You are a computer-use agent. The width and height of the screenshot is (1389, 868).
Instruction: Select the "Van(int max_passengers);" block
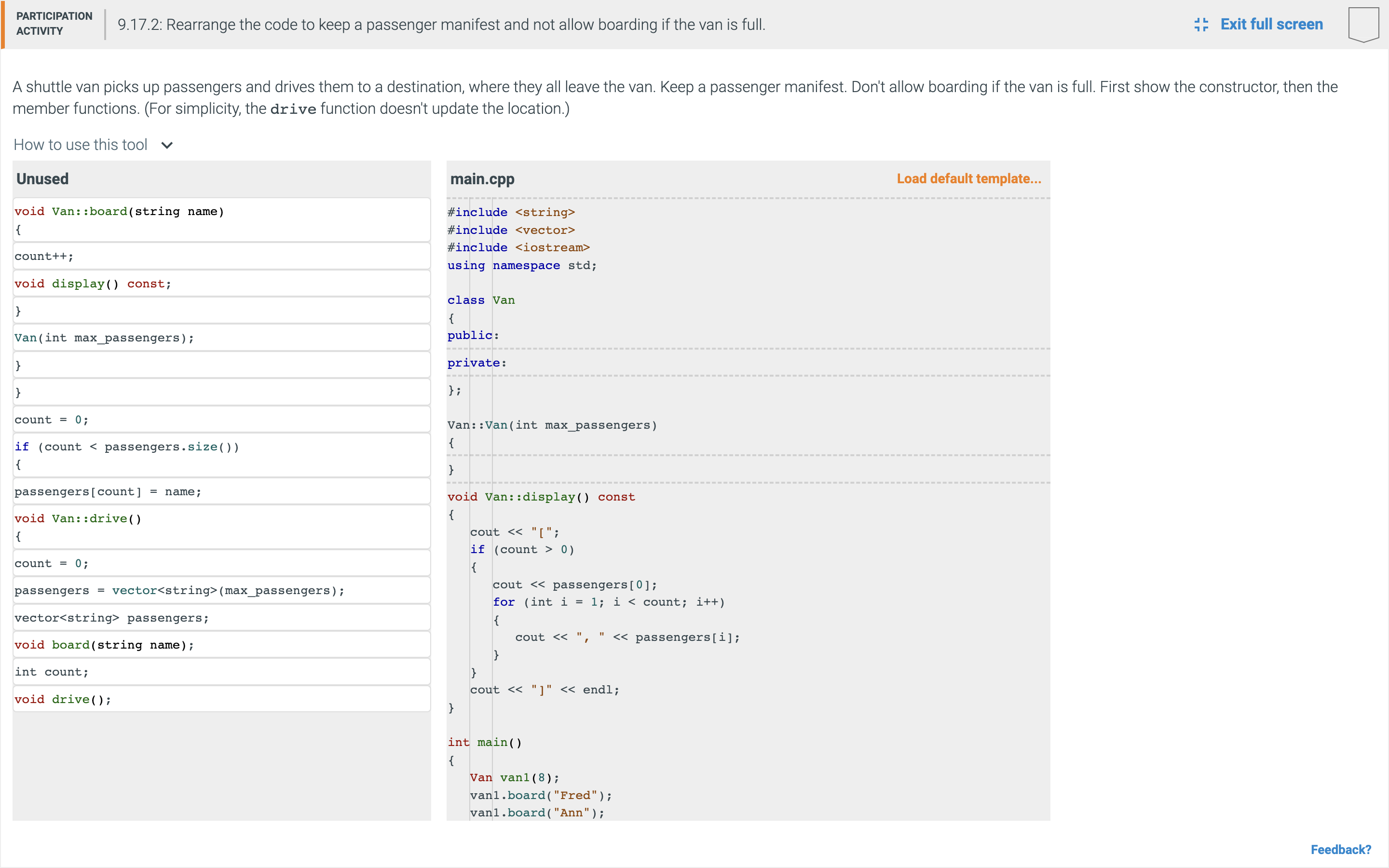[x=221, y=338]
